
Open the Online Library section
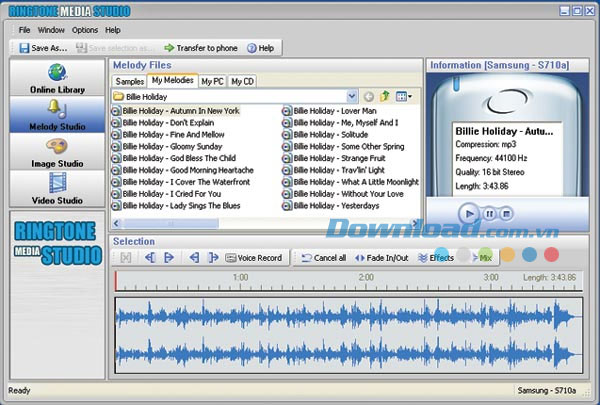point(56,80)
